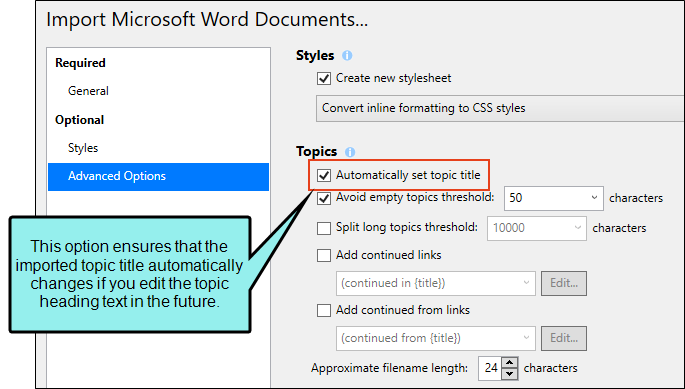Click Edit button beside continued in field
This screenshot has height=389, width=685.
[x=564, y=283]
